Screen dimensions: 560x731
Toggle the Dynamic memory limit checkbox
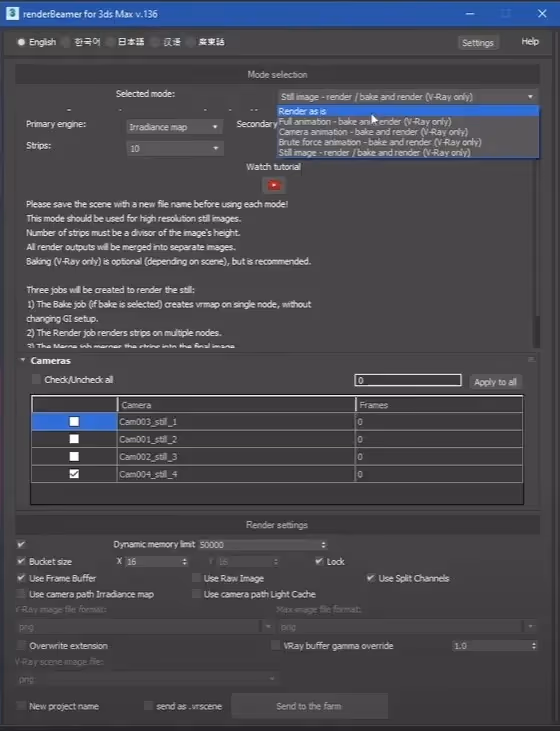pos(21,544)
